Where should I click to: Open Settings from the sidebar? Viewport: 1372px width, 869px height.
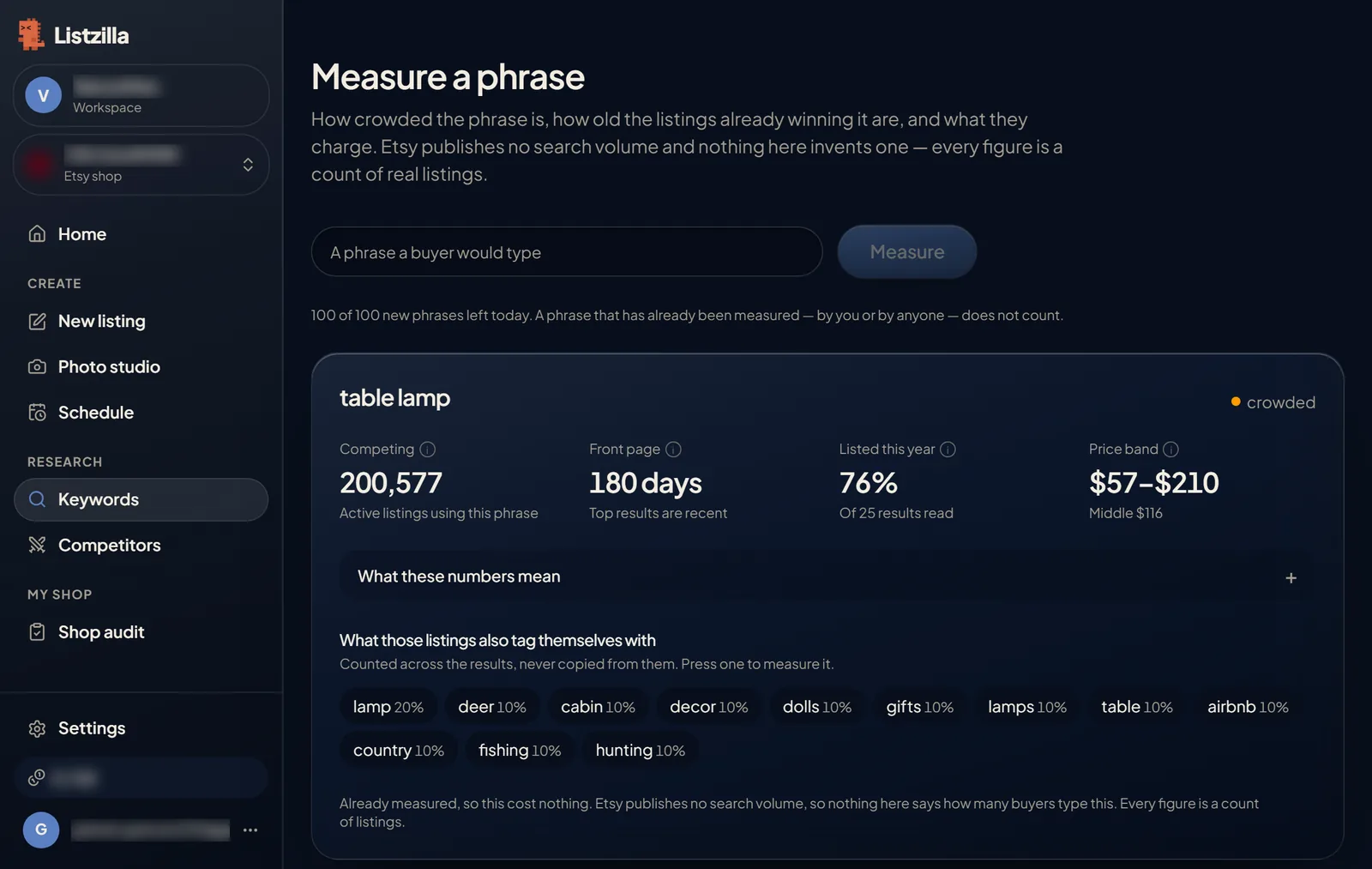pos(141,728)
